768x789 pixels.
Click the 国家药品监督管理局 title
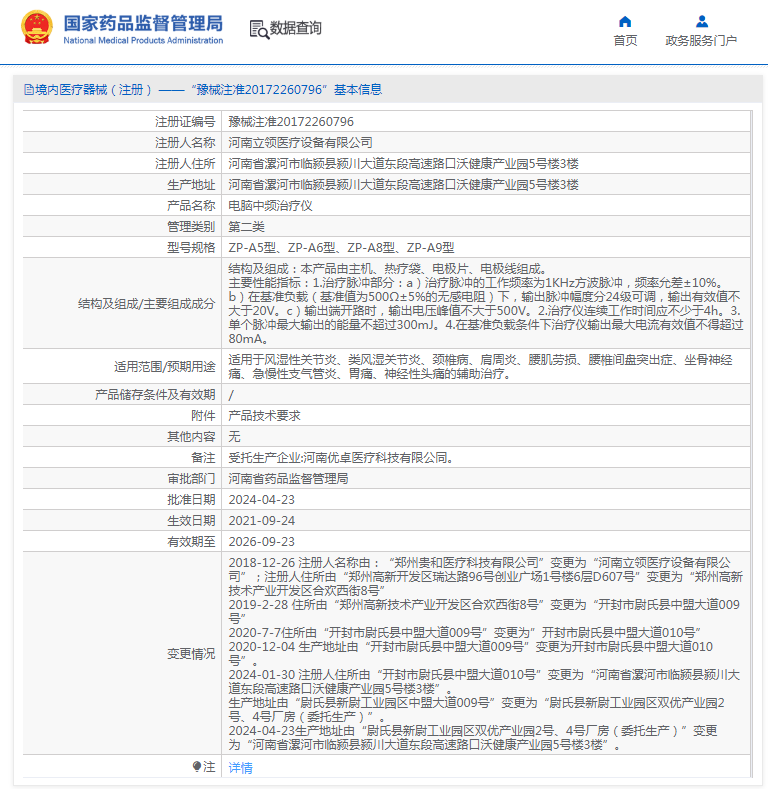click(143, 23)
